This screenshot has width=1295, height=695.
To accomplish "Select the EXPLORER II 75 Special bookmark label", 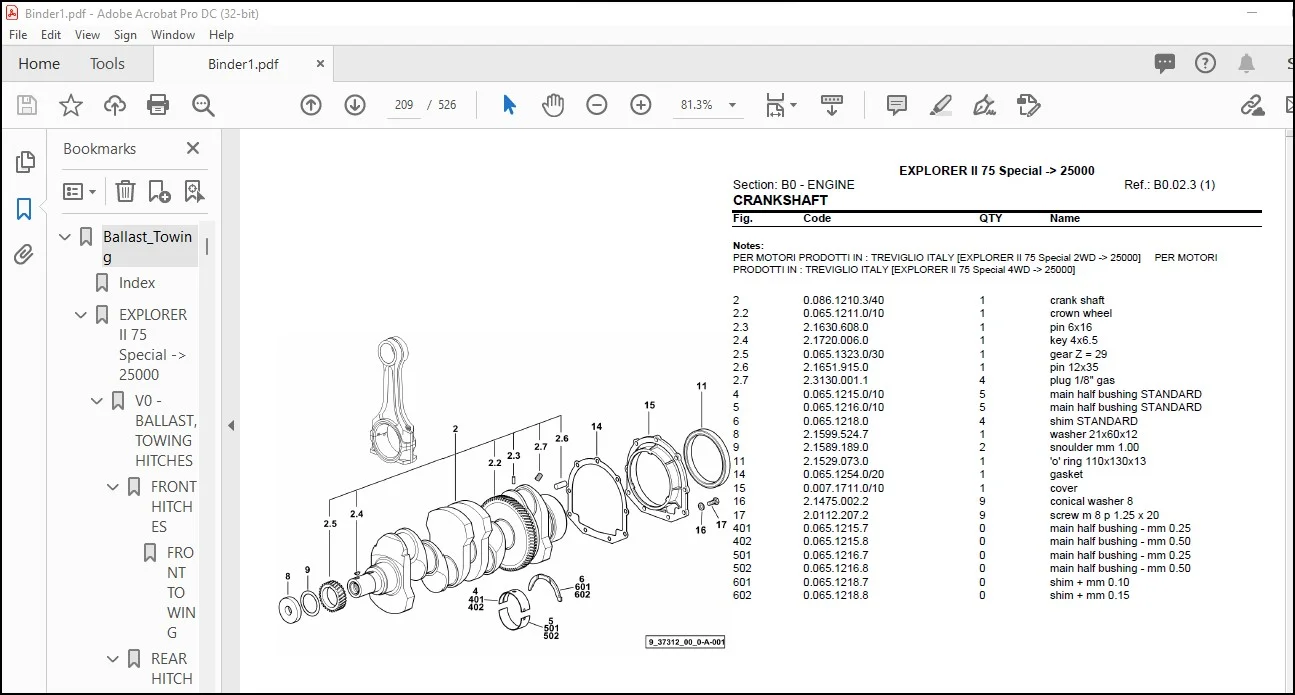I will tap(153, 345).
